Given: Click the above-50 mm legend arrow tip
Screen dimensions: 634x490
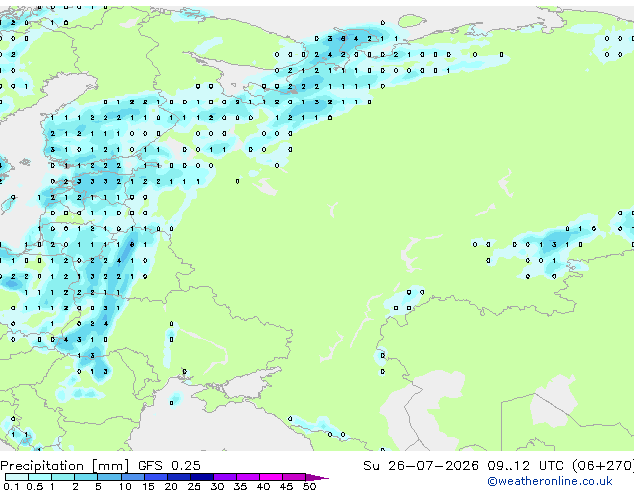Looking at the screenshot, I should pos(317,477).
